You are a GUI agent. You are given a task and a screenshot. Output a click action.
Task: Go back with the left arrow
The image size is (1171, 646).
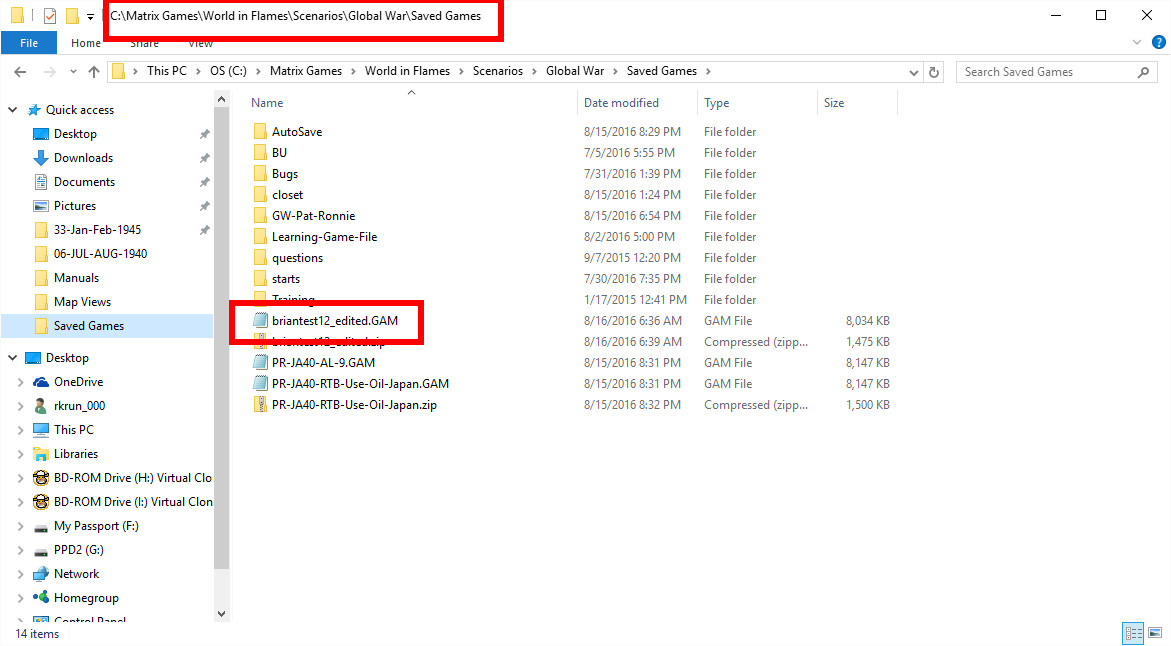coord(20,72)
